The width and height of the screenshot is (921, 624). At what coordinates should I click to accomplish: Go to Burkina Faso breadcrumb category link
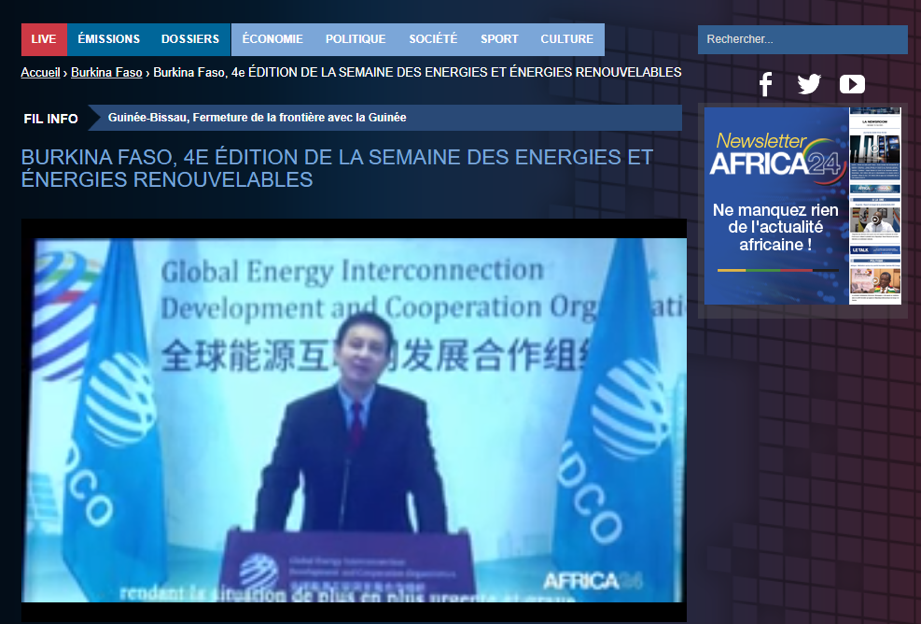point(107,72)
